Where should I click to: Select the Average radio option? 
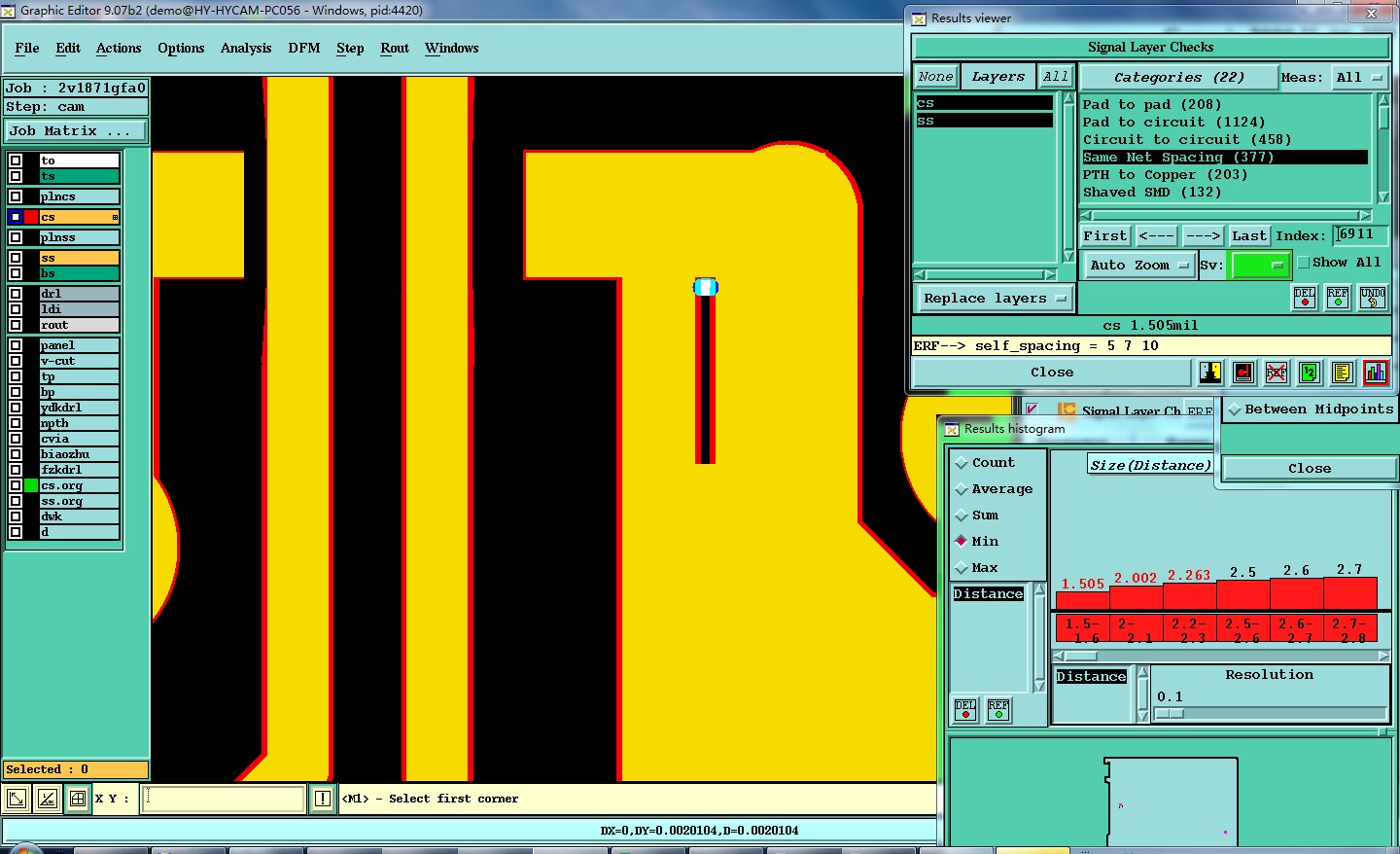[x=962, y=489]
